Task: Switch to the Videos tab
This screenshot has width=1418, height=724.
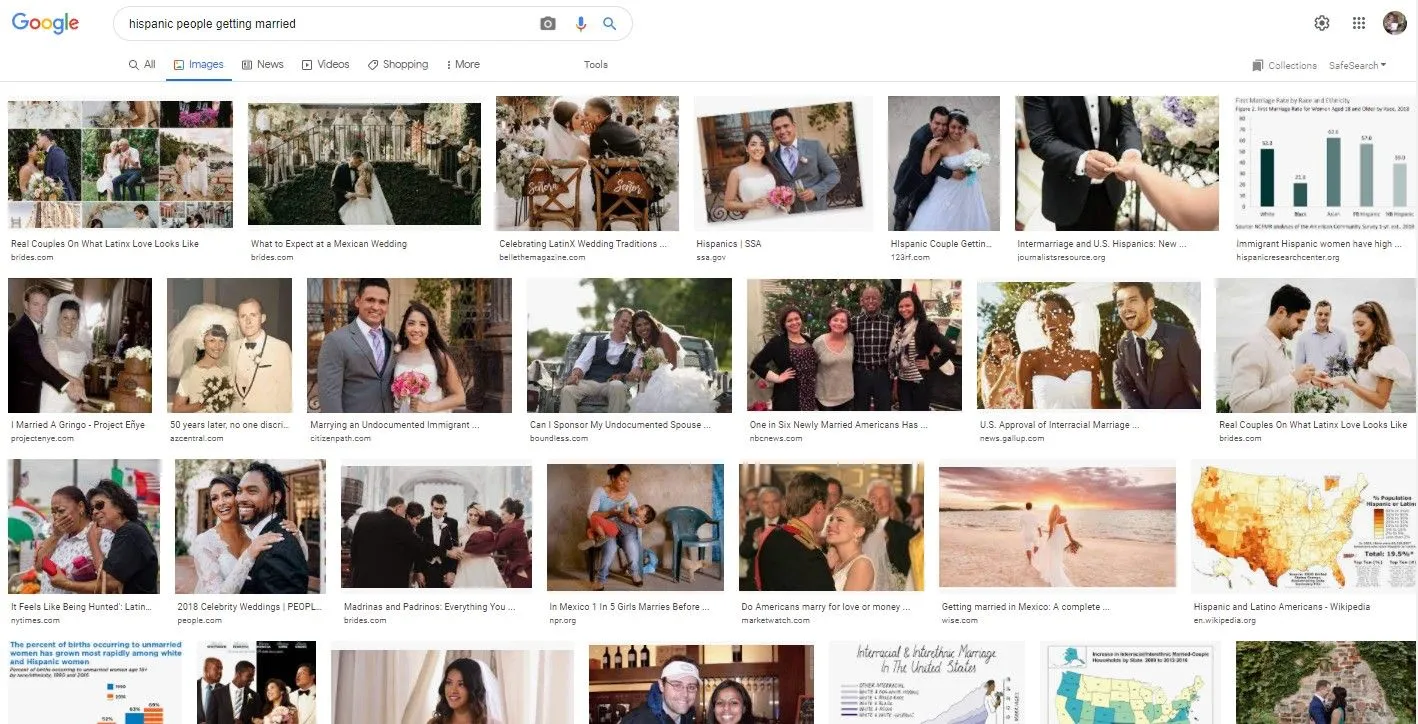Action: click(x=325, y=64)
